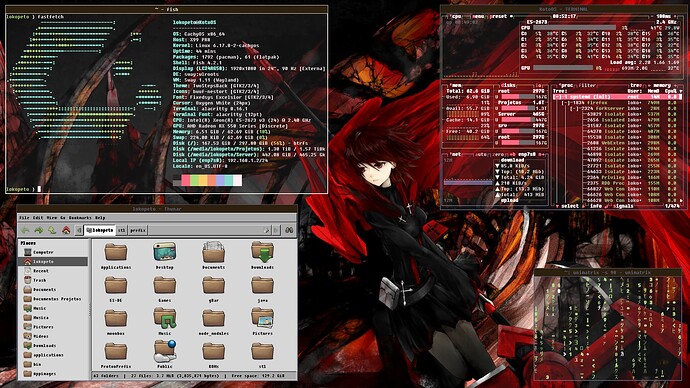
Task: Click the Home icon in Thunar toolbar
Action: [x=66, y=230]
